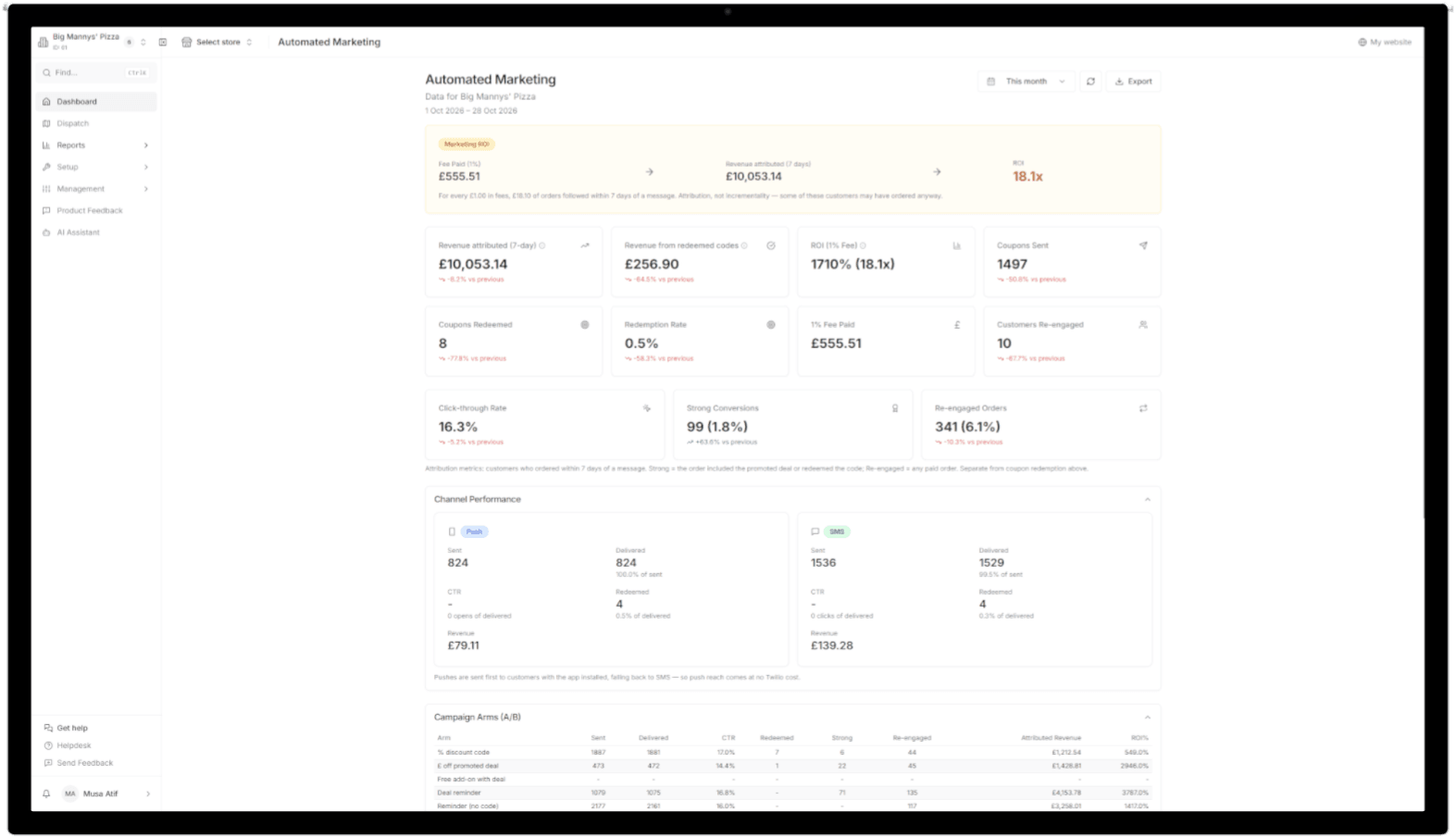Click the Management sidebar entry

coord(96,189)
